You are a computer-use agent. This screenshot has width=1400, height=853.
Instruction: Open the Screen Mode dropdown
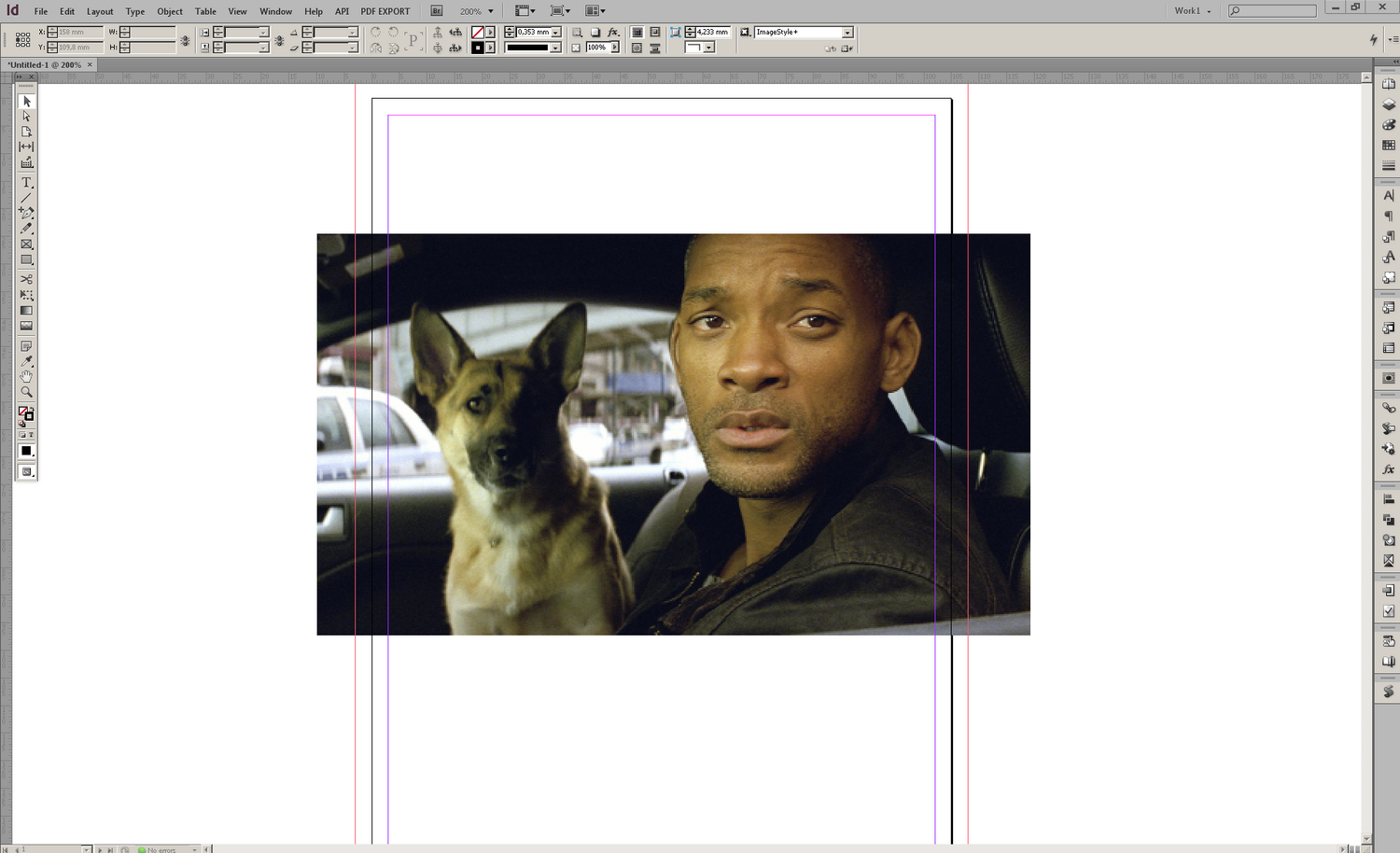(560, 11)
